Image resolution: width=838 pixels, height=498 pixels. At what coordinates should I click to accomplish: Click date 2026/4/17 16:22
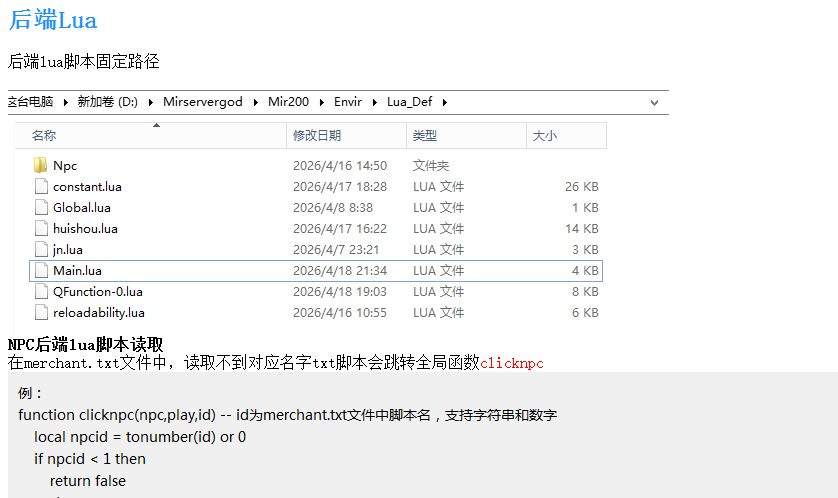[x=340, y=229]
